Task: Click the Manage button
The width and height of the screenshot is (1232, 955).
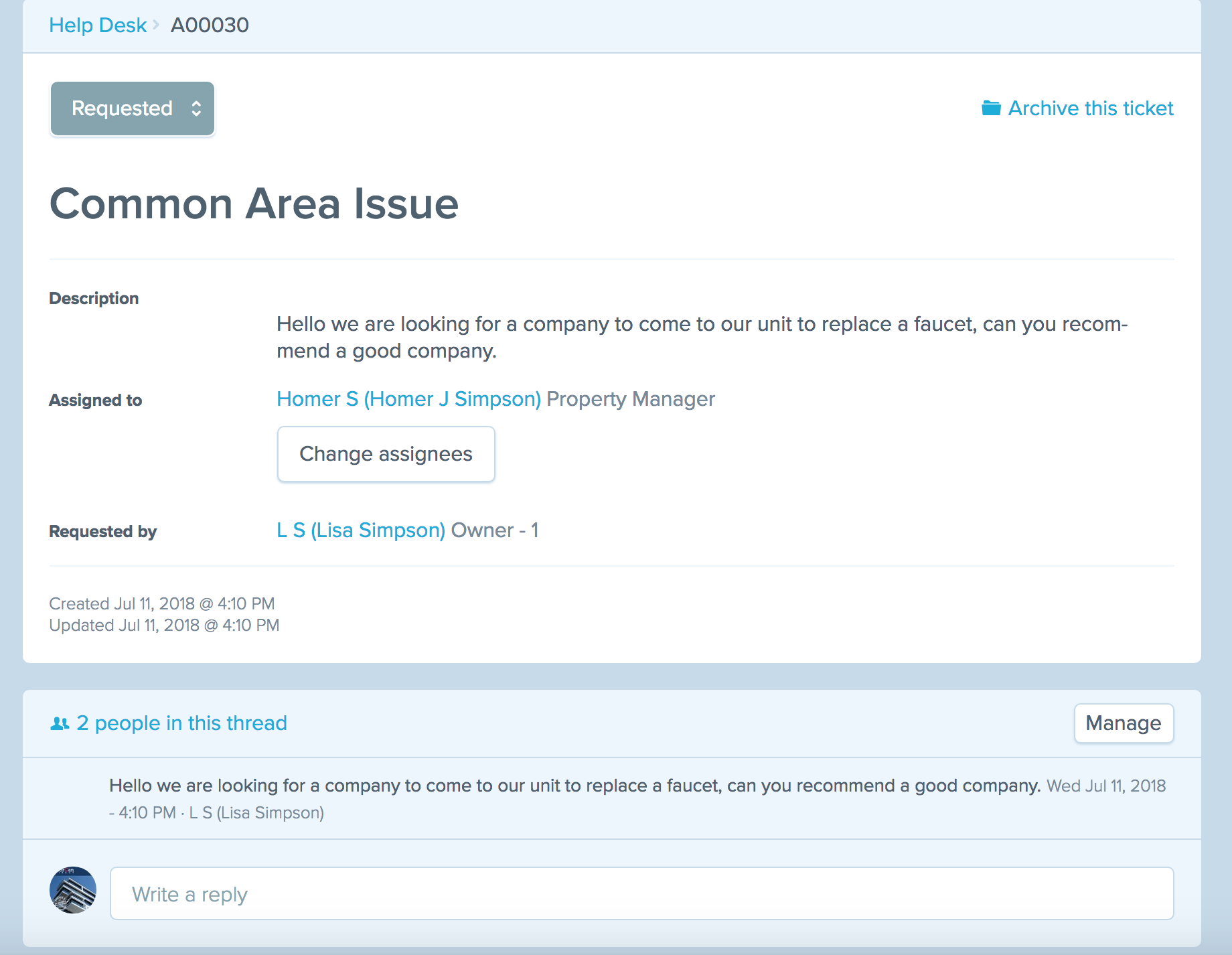Action: pyautogui.click(x=1124, y=723)
